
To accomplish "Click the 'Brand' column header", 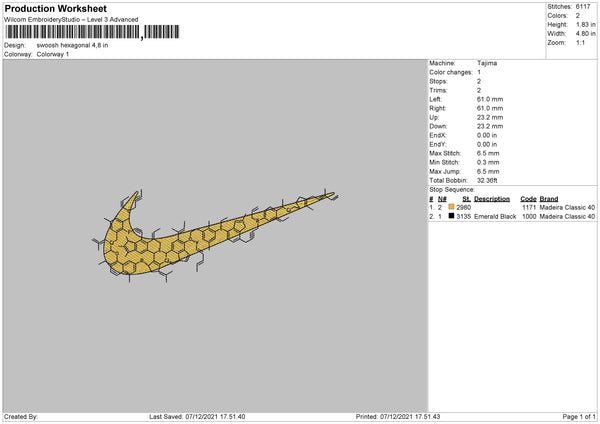I will pos(549,199).
